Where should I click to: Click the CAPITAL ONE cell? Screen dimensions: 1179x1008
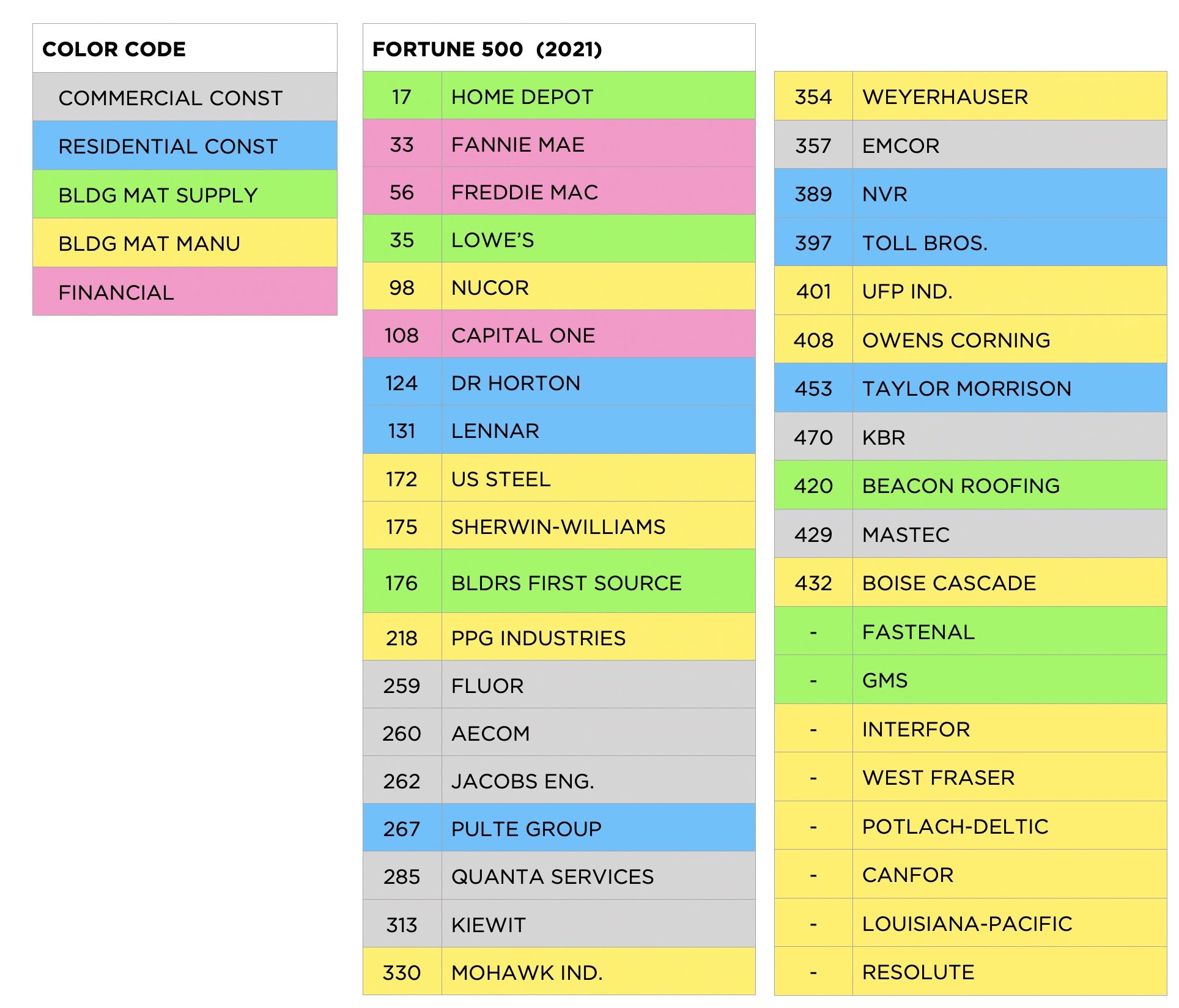[x=598, y=334]
